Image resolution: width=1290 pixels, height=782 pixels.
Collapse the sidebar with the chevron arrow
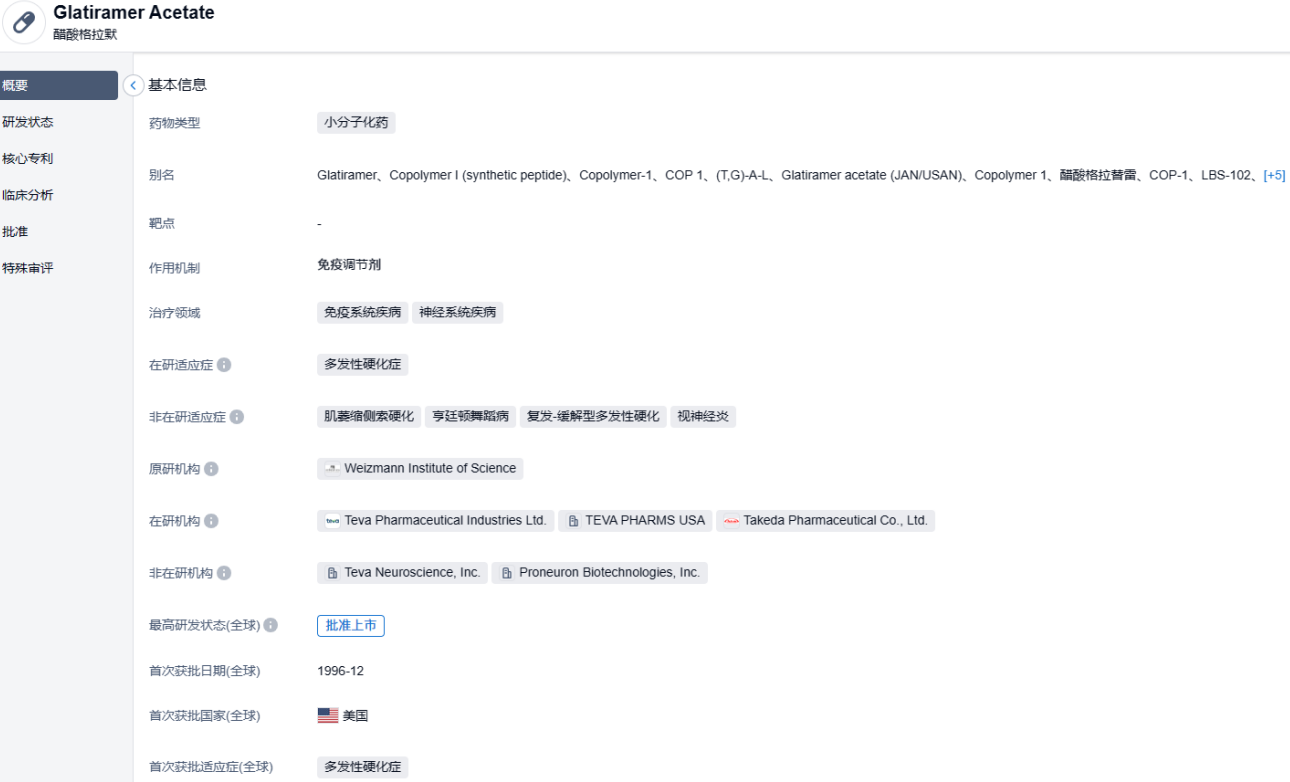(133, 86)
